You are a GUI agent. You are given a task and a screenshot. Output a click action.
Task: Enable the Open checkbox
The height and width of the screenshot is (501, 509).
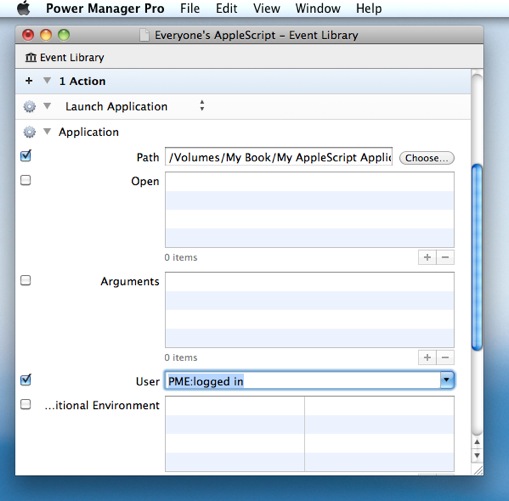26,180
